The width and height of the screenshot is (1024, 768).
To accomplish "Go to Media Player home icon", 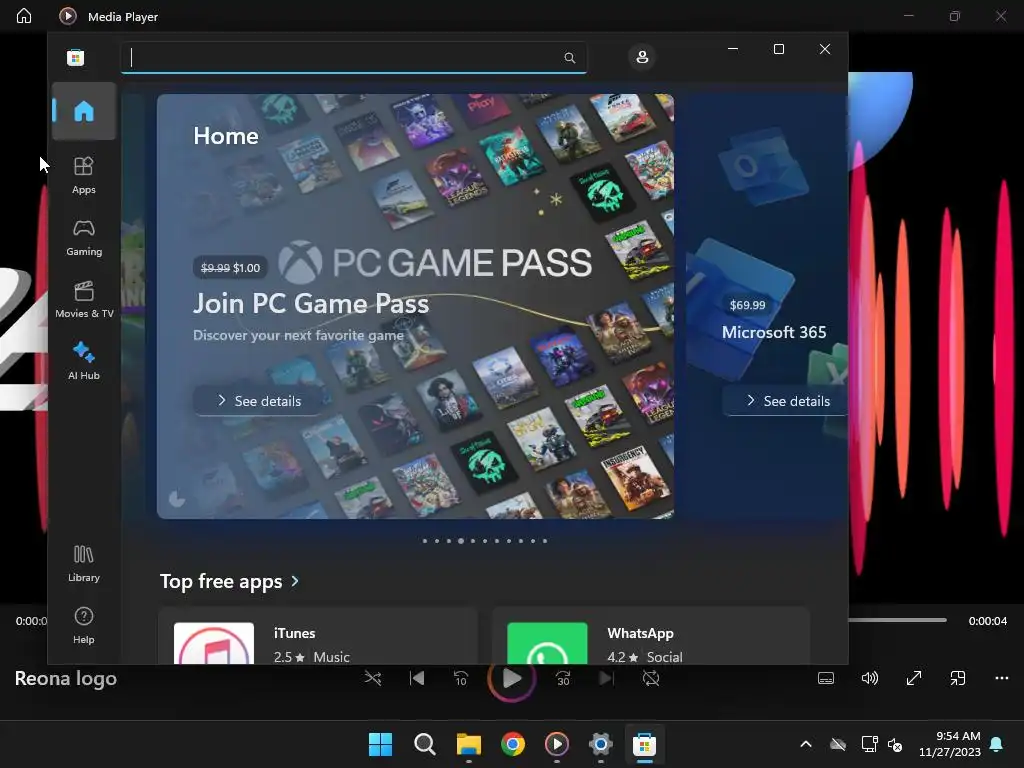I will [24, 16].
